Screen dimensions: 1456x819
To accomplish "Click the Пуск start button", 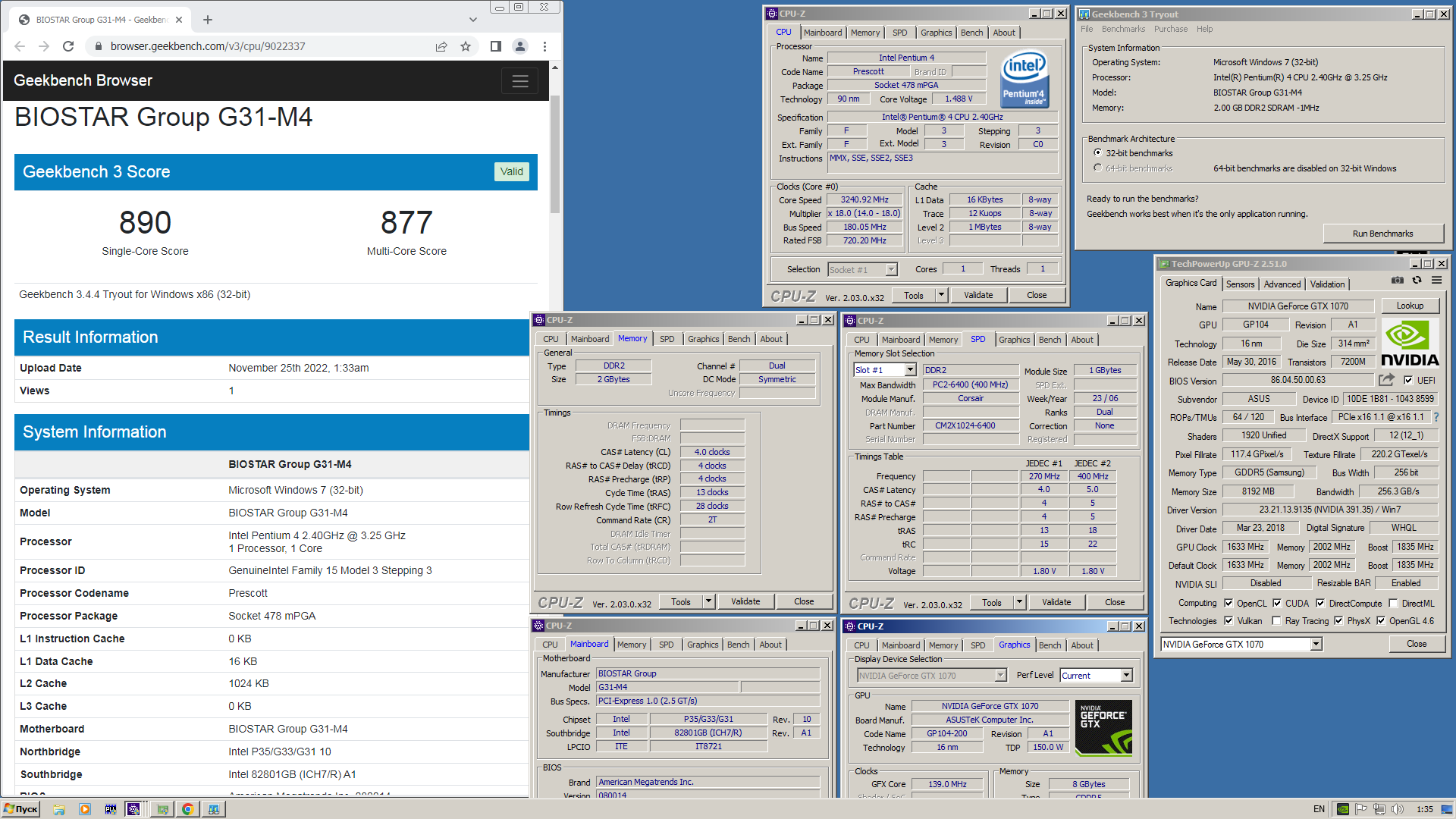I will click(x=21, y=809).
